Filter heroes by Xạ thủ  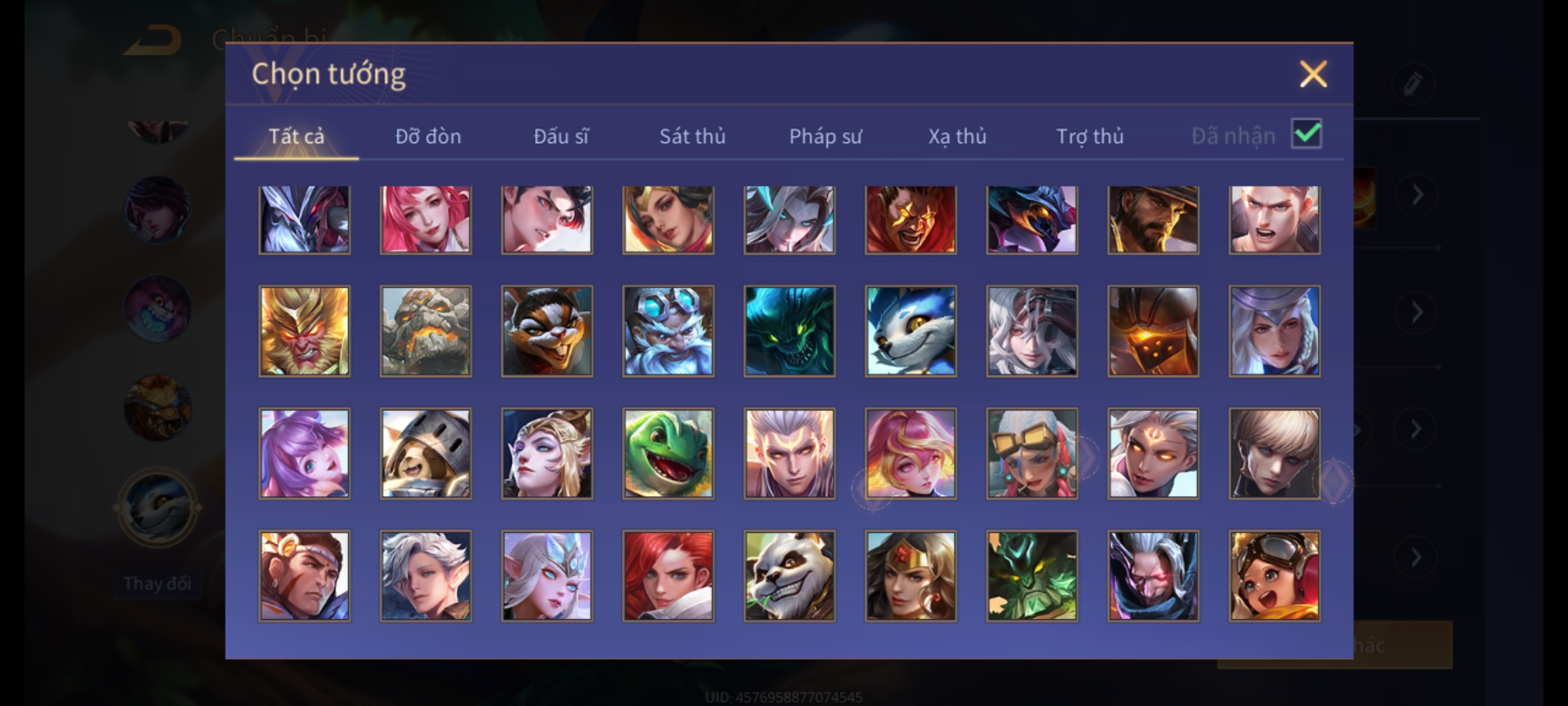(957, 136)
